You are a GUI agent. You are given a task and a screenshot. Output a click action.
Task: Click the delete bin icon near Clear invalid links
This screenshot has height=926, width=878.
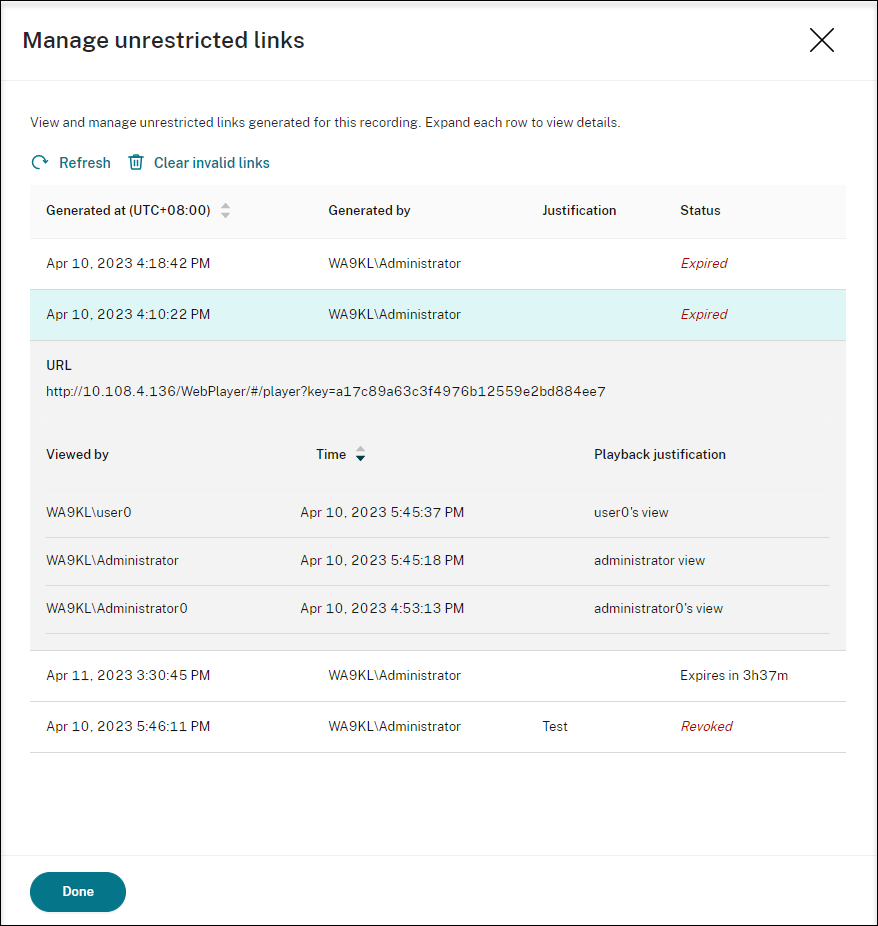pyautogui.click(x=136, y=162)
